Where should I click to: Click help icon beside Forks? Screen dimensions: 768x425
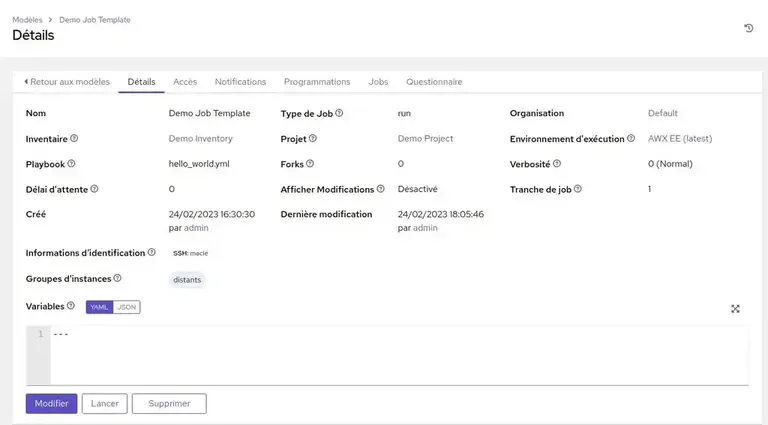(310, 164)
